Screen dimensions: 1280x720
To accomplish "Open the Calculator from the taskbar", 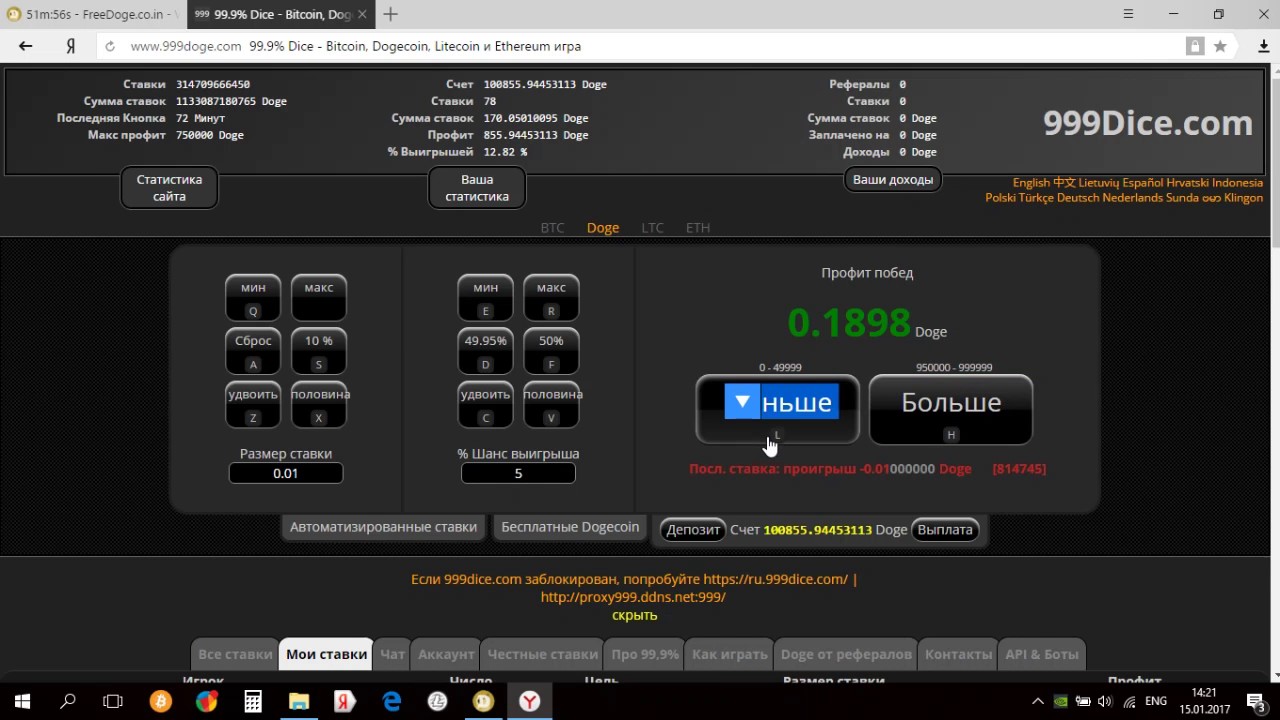I will click(253, 702).
